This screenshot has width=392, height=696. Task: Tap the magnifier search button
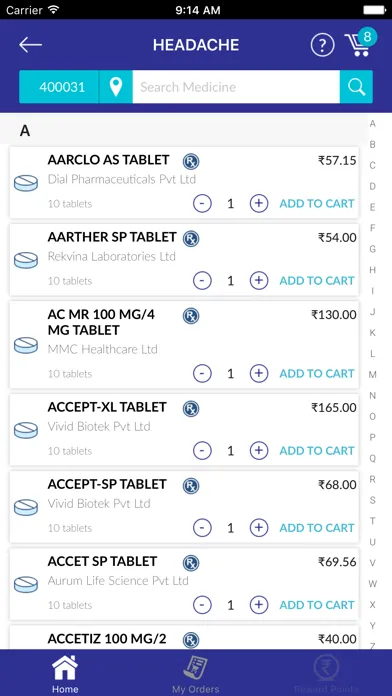coord(356,87)
